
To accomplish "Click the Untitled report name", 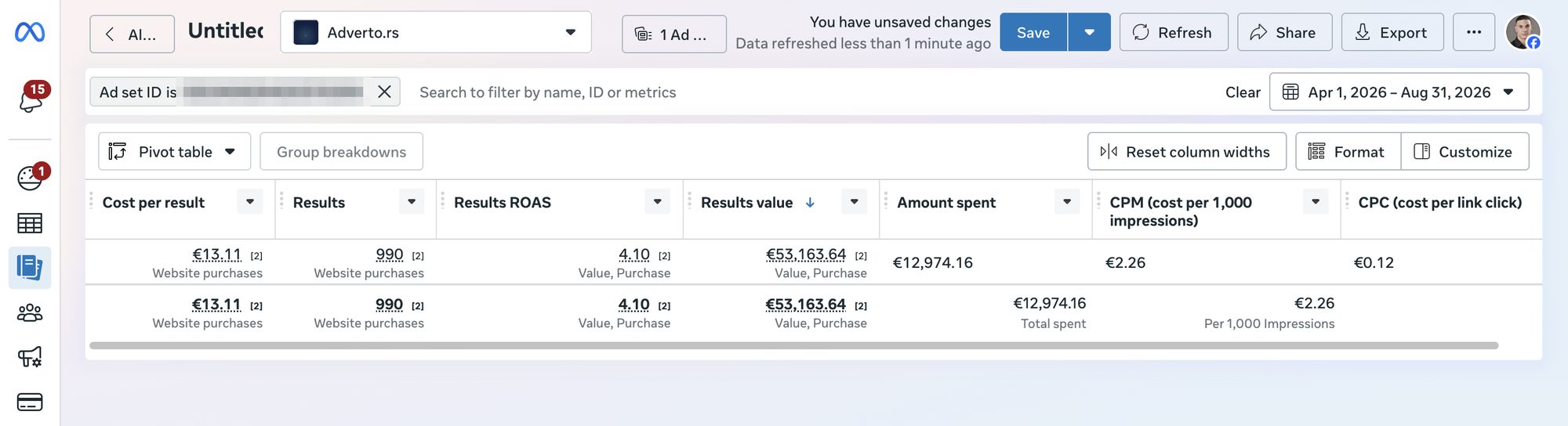I will (226, 31).
